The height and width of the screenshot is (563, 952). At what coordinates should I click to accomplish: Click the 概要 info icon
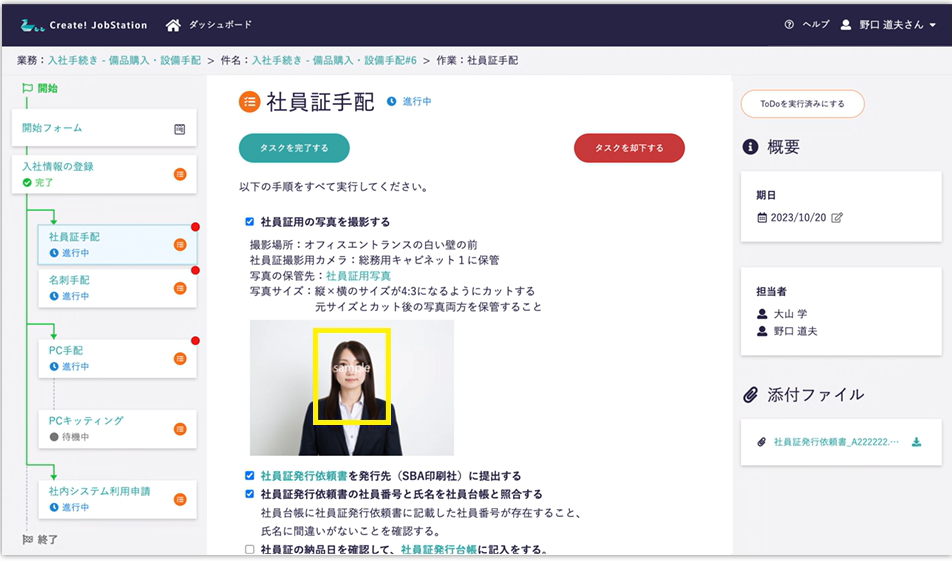(750, 146)
